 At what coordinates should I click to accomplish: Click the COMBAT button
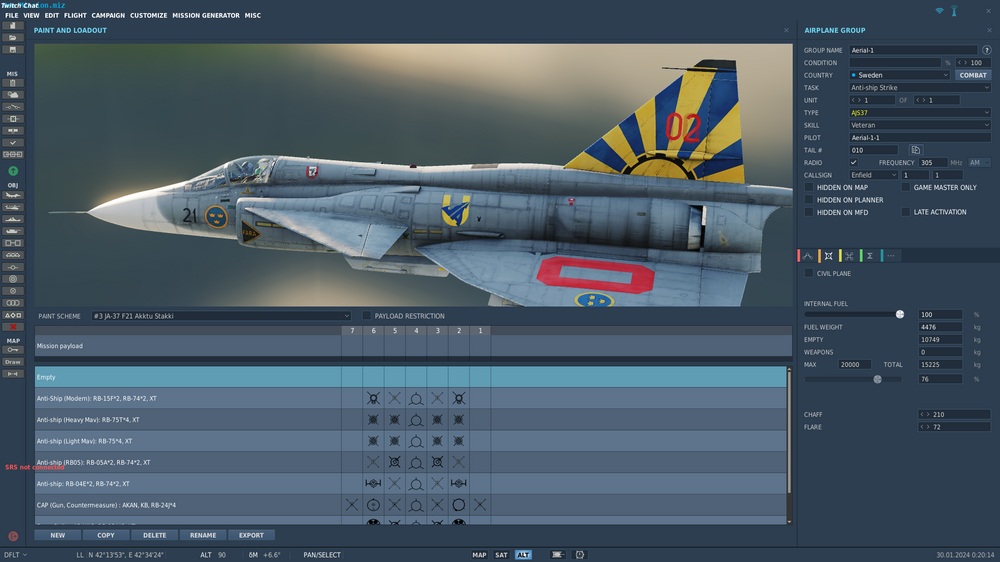click(973, 75)
